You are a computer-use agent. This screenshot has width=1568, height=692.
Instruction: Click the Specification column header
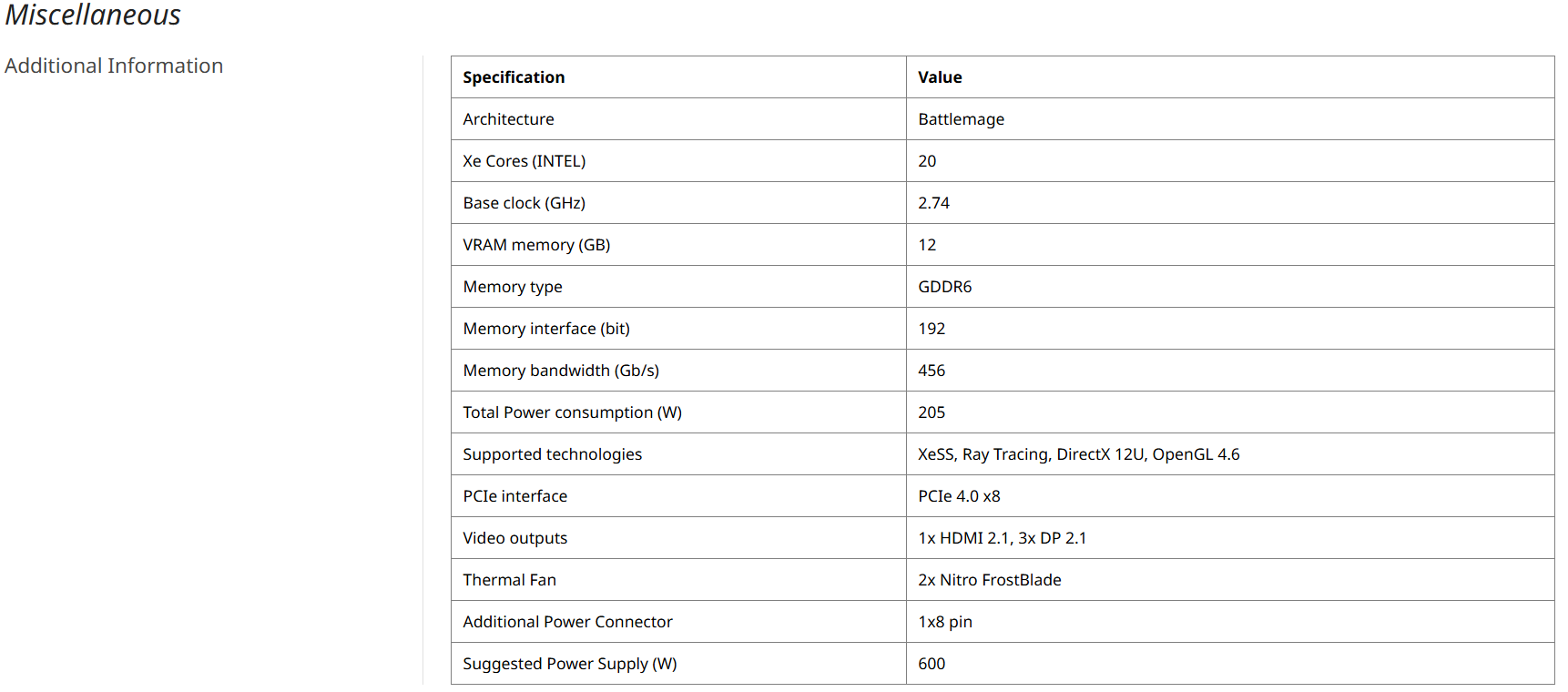coord(514,77)
